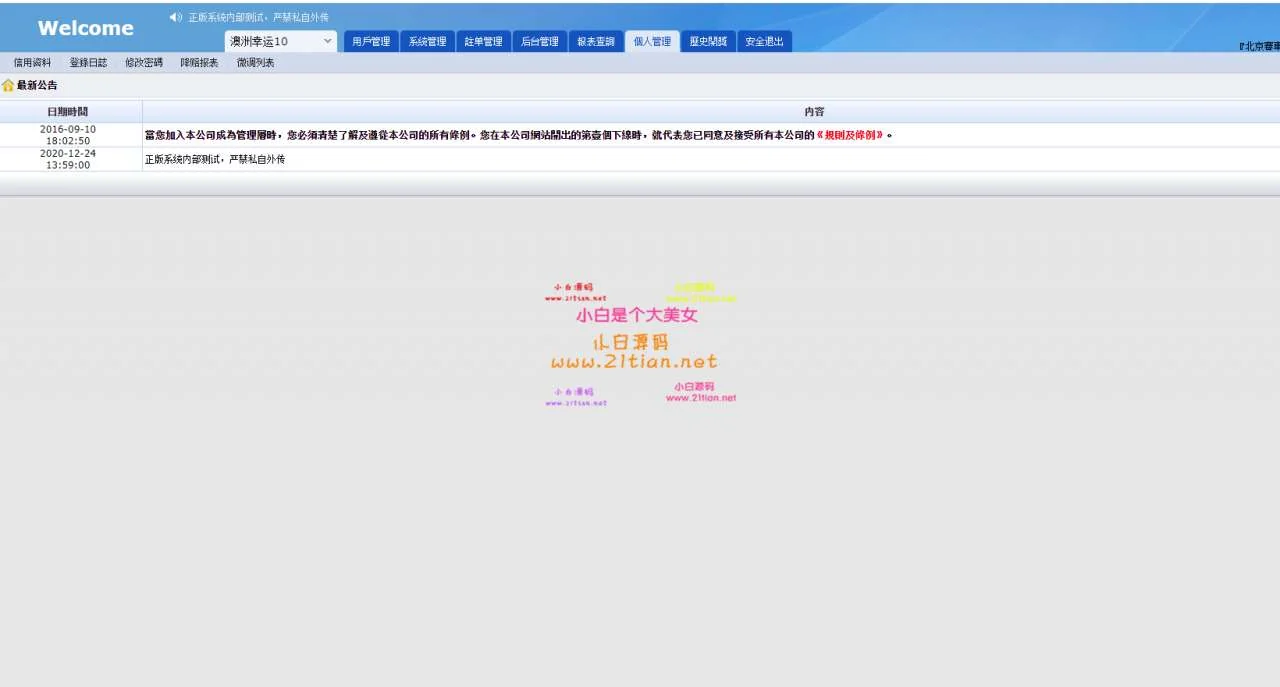Viewport: 1280px width, 687px height.
Task: Click the red 《規則及條例》 link
Action: (850, 135)
